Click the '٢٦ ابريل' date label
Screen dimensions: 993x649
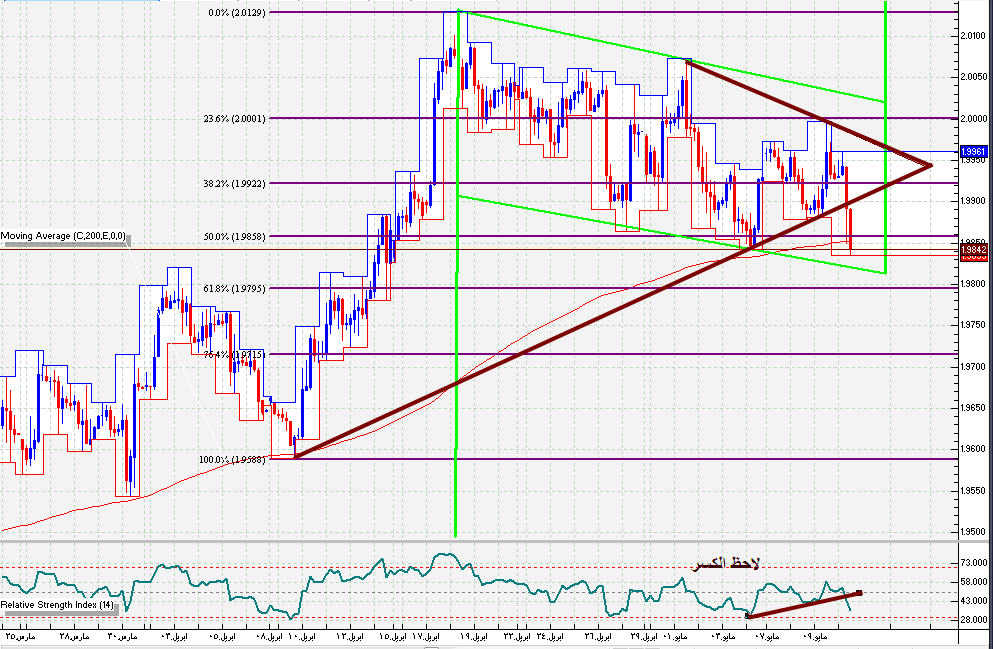pyautogui.click(x=597, y=636)
